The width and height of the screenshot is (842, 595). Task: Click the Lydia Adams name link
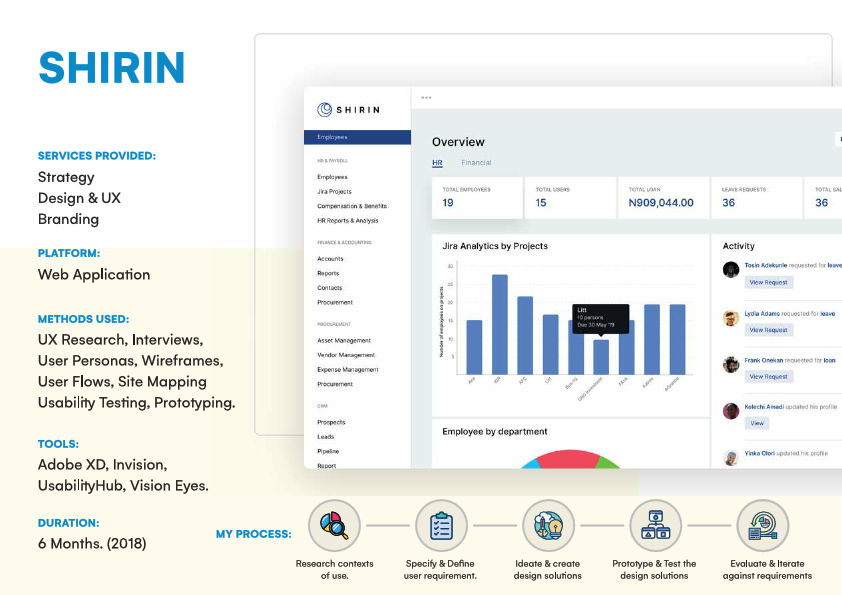pyautogui.click(x=761, y=314)
